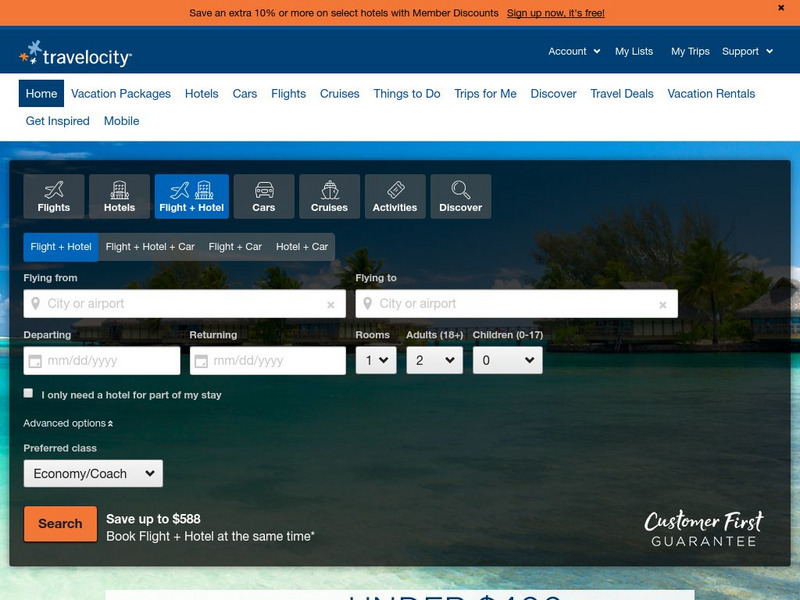The height and width of the screenshot is (600, 800).
Task: Select the Hotels building icon
Action: tap(120, 190)
